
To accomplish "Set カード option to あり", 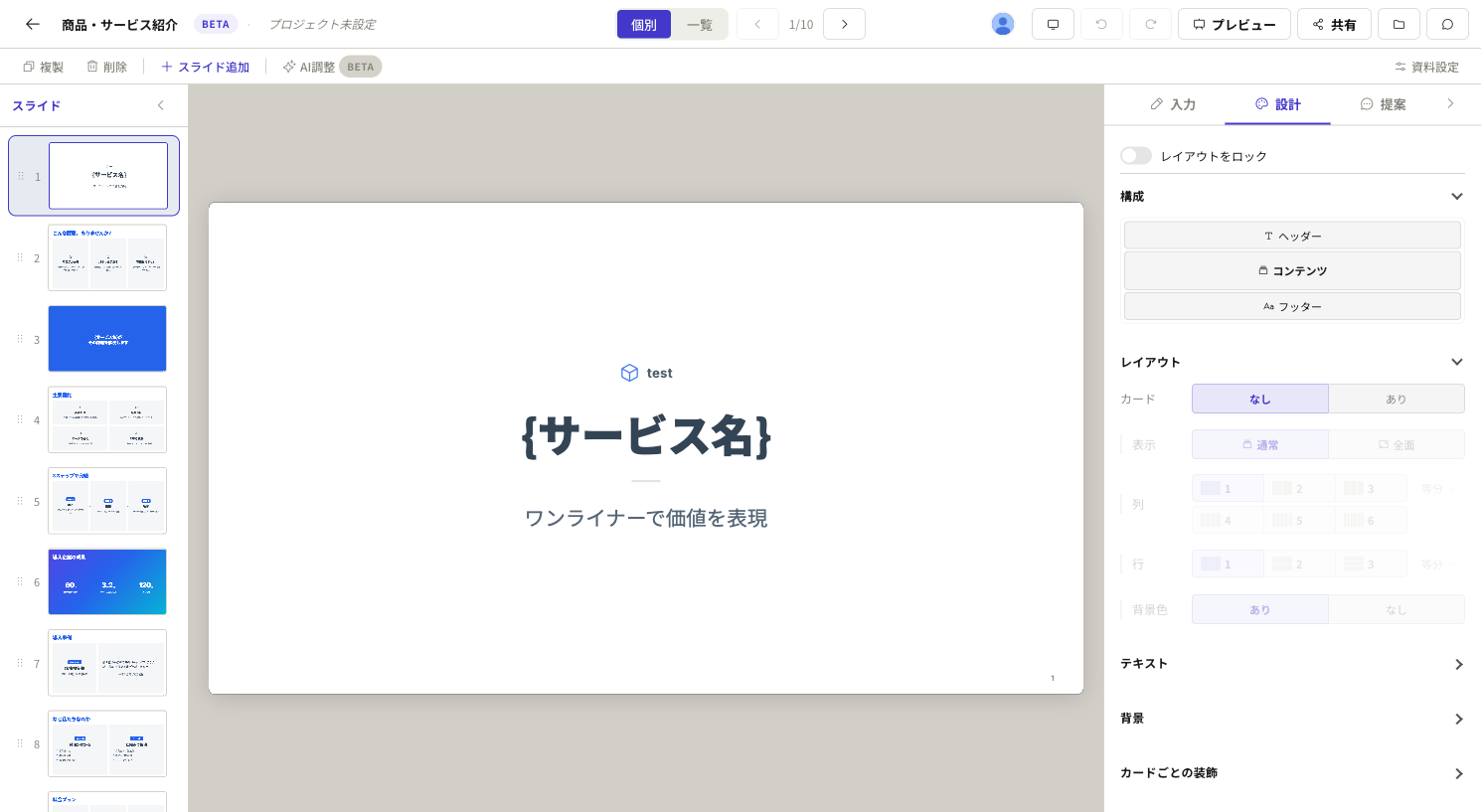I will (x=1397, y=399).
